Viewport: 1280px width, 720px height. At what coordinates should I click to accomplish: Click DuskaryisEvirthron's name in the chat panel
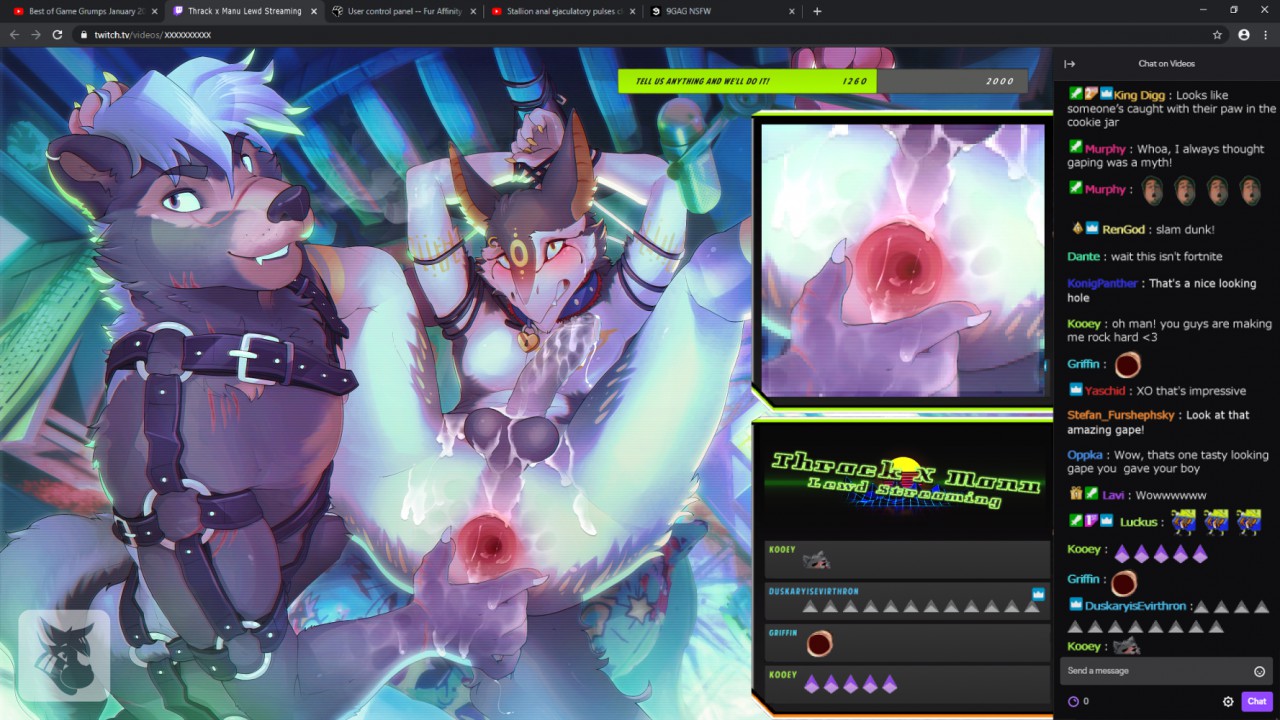coord(1135,606)
